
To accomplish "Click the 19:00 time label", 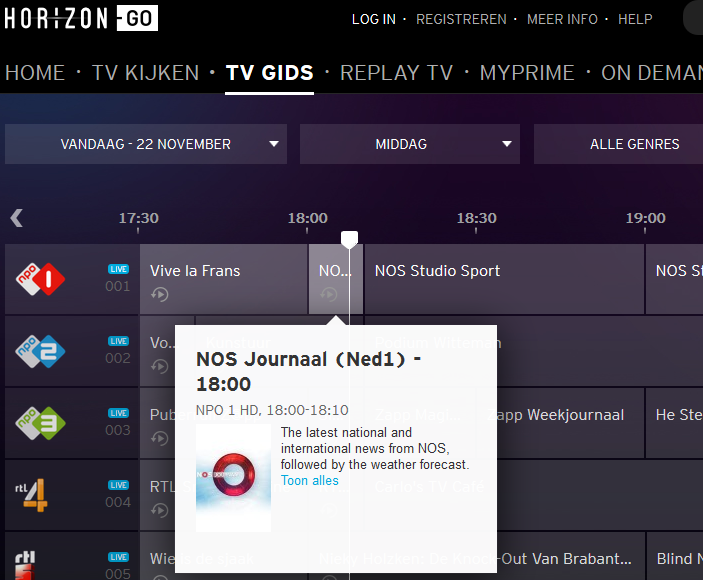I will coord(645,218).
